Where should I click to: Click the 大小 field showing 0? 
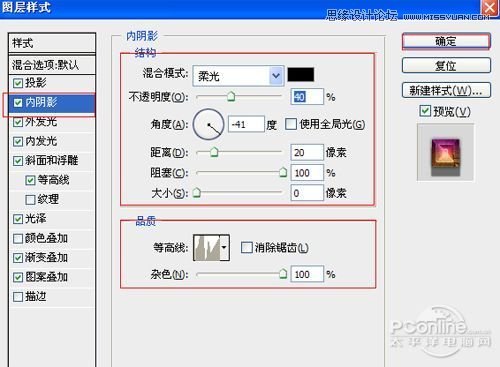point(307,193)
